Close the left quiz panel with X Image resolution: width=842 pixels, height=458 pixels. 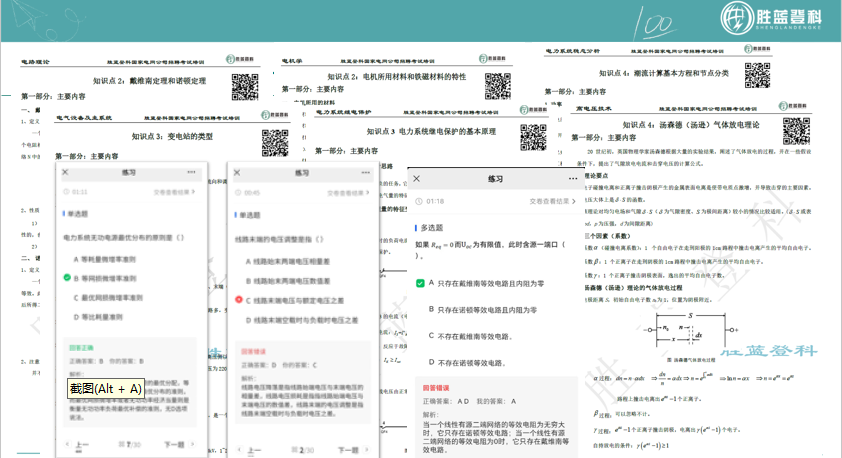[x=66, y=172]
